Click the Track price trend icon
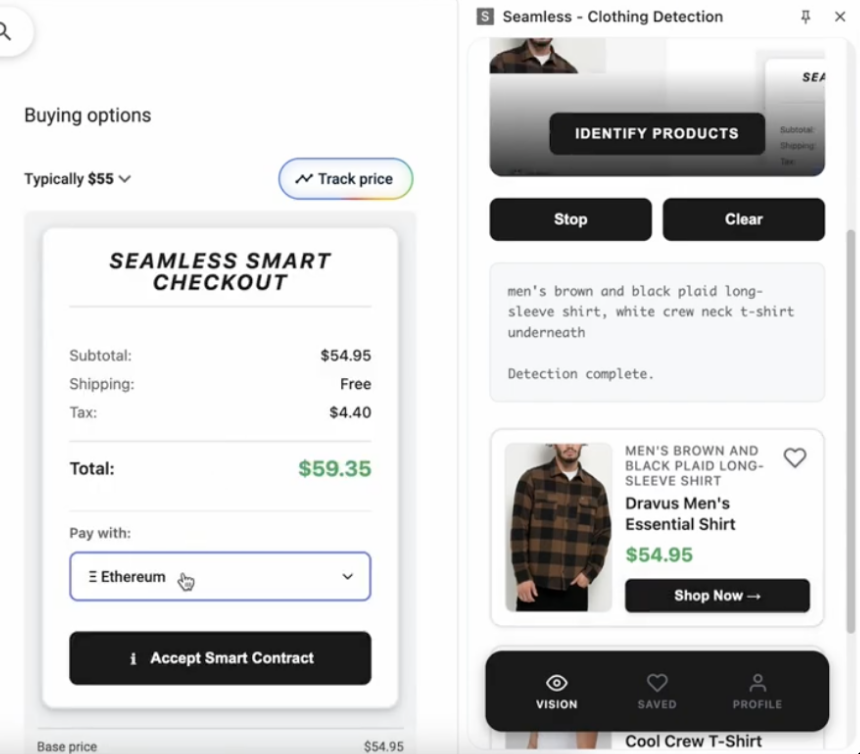The width and height of the screenshot is (860, 754). (303, 179)
